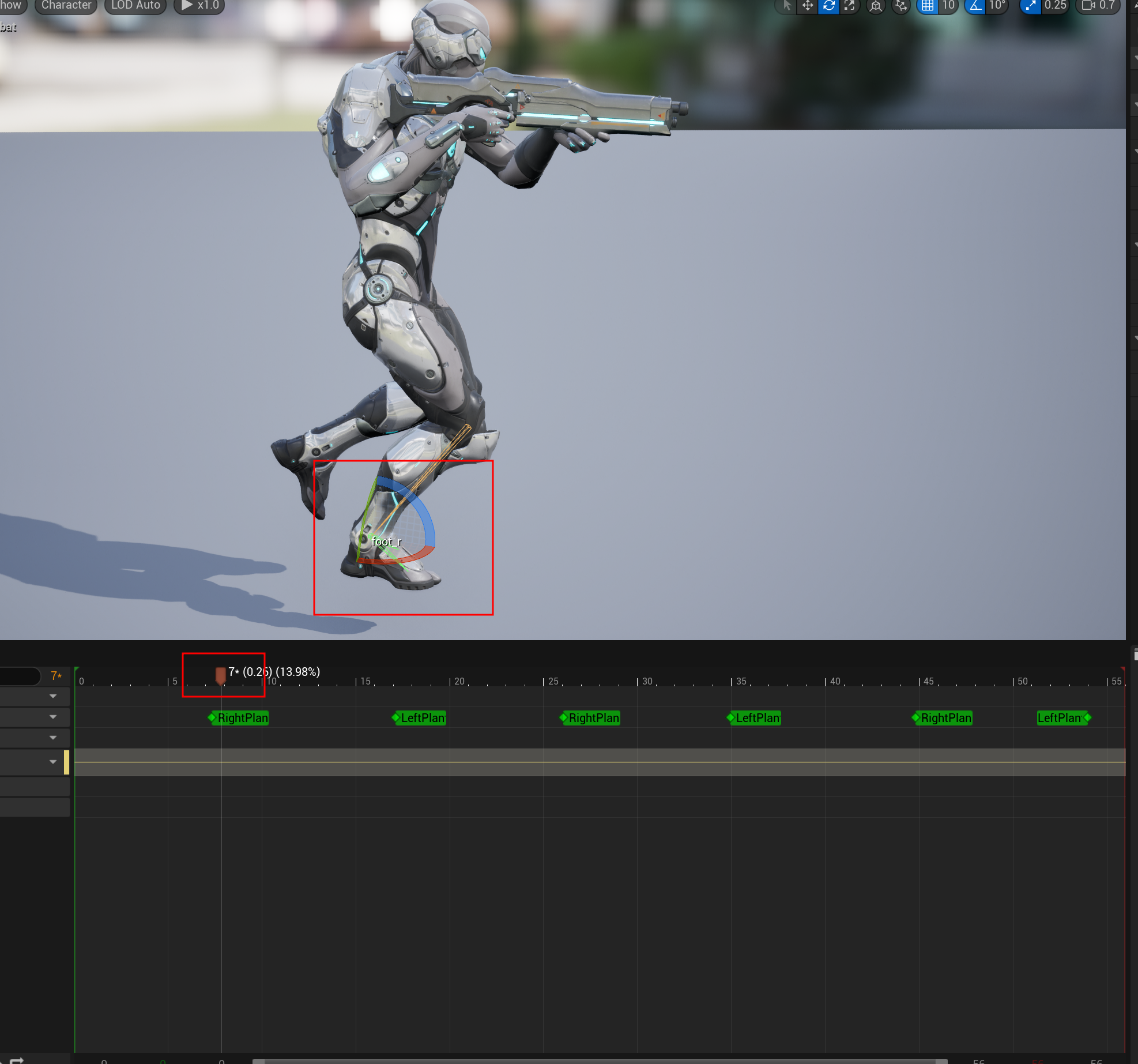Activate the rotate gizmo tool
Viewport: 1138px width, 1064px height.
tap(828, 6)
